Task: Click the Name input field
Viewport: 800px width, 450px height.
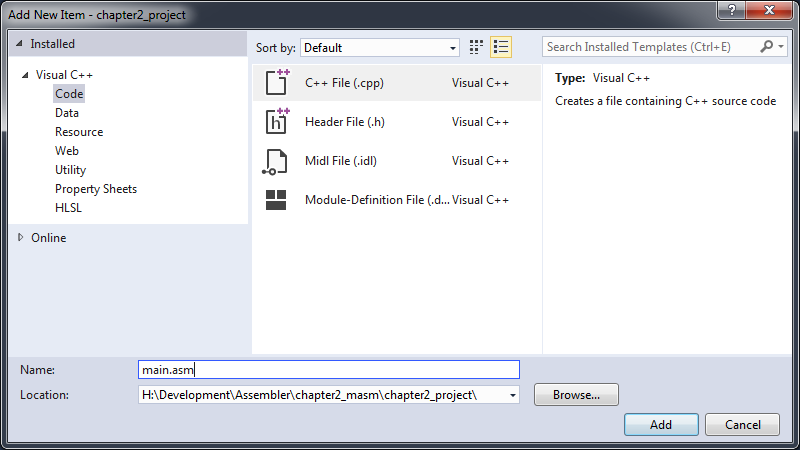Action: click(329, 370)
